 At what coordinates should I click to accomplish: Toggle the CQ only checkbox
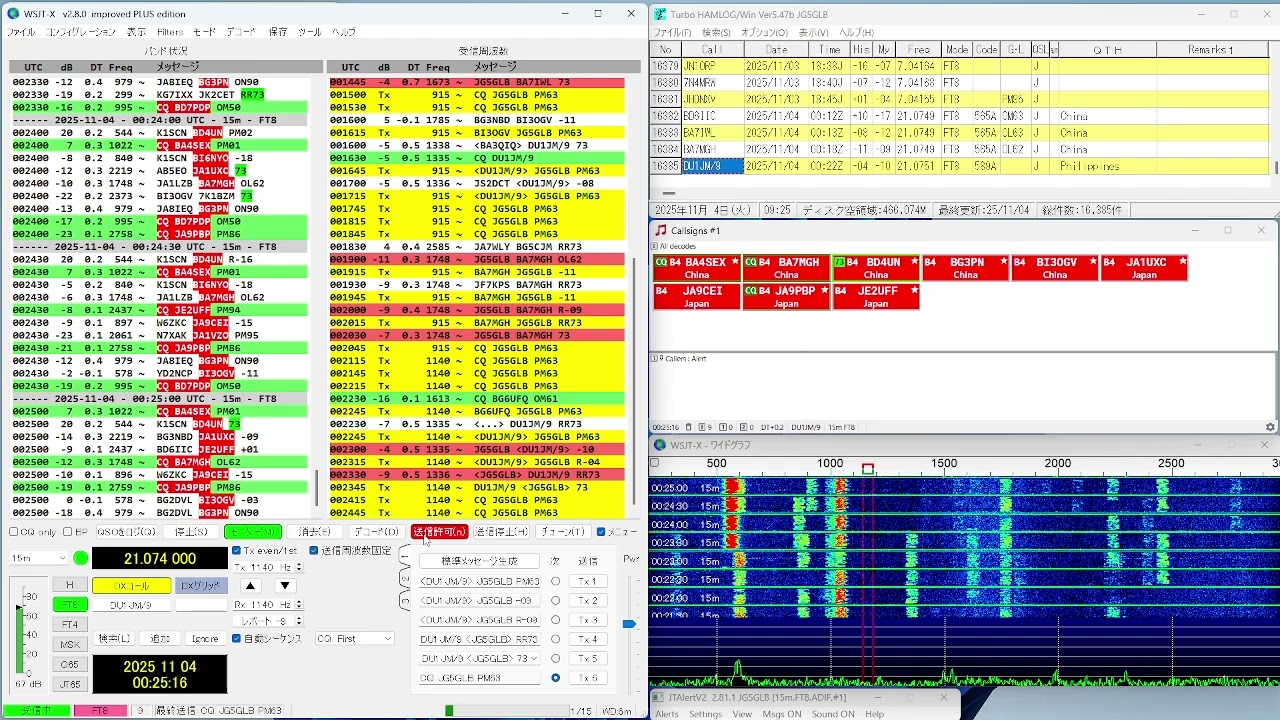[15, 532]
